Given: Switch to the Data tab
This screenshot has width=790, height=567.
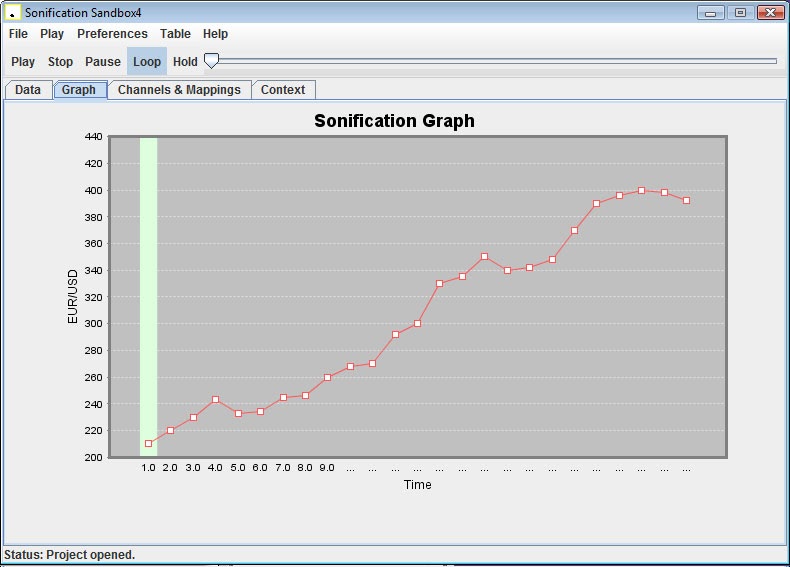Looking at the screenshot, I should (28, 90).
